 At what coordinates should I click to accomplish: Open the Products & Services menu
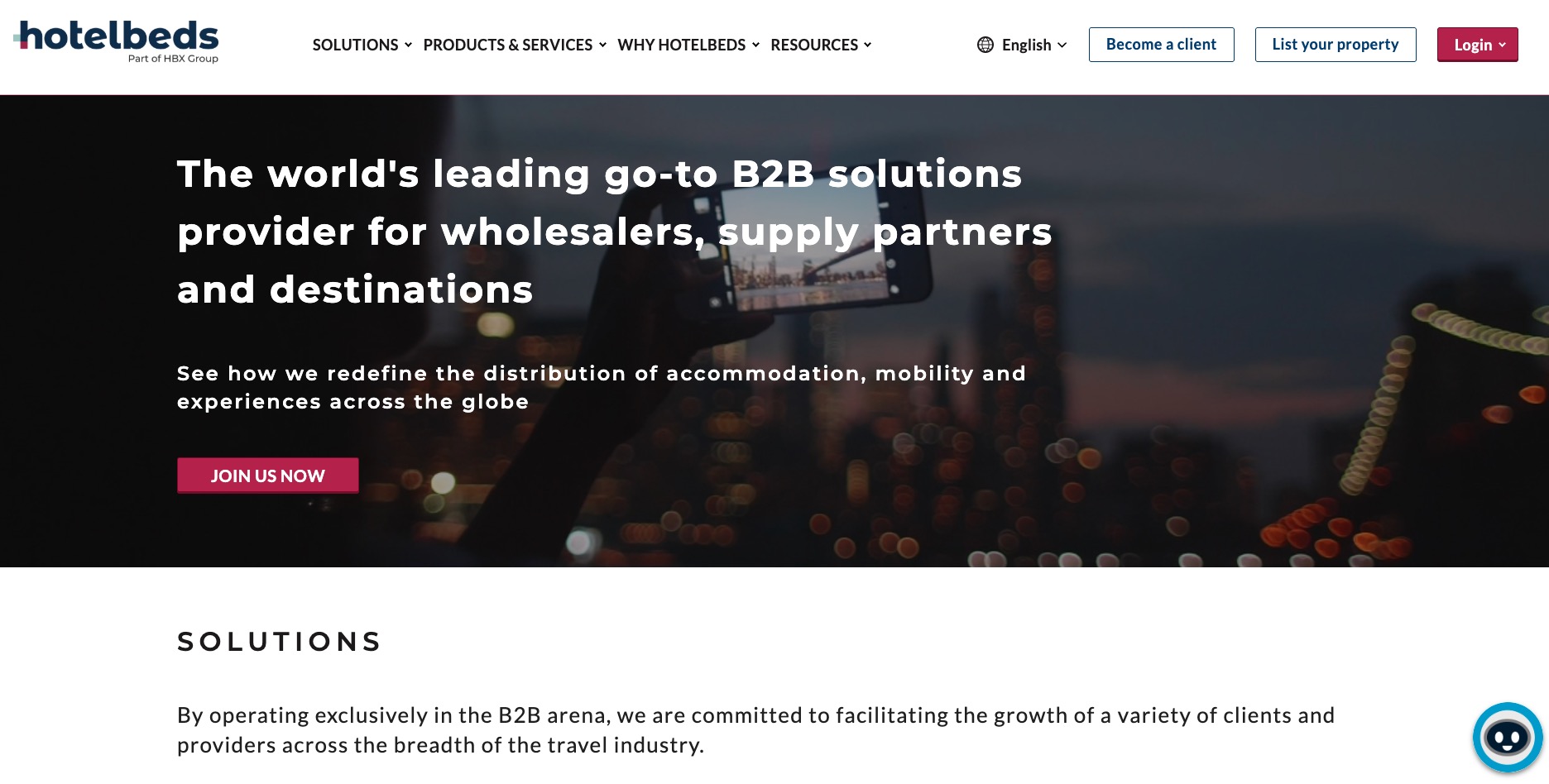click(x=507, y=45)
